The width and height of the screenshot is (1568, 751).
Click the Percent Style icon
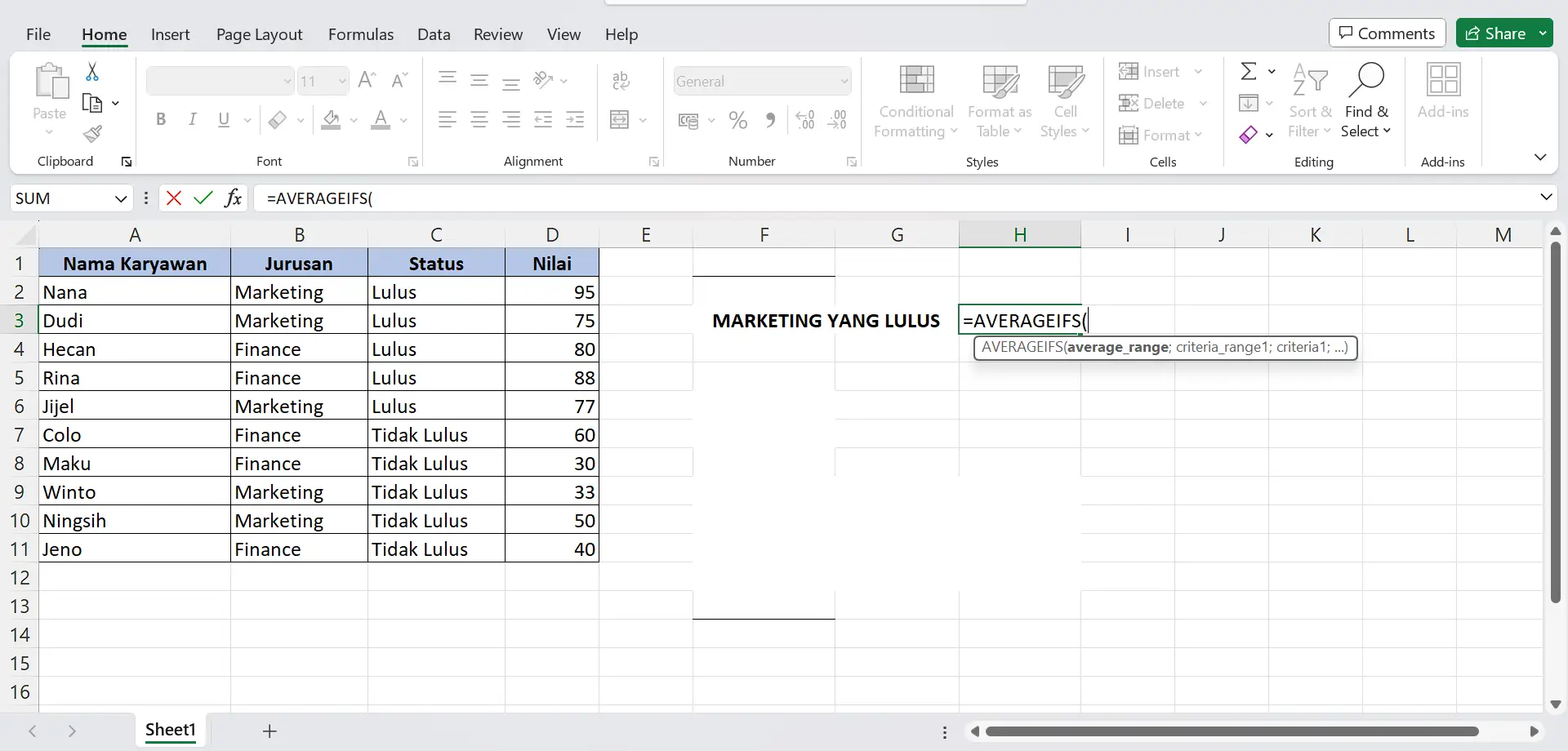738,120
